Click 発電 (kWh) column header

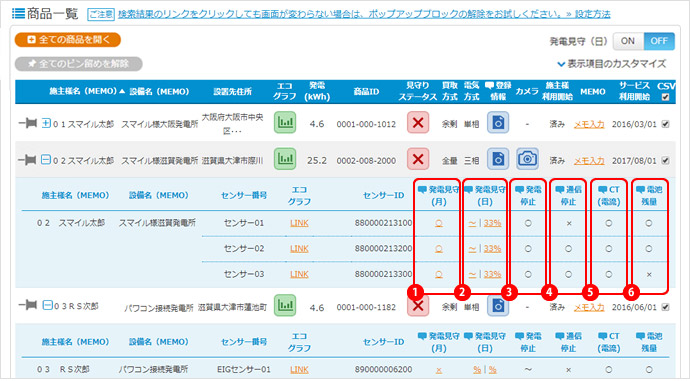click(317, 91)
